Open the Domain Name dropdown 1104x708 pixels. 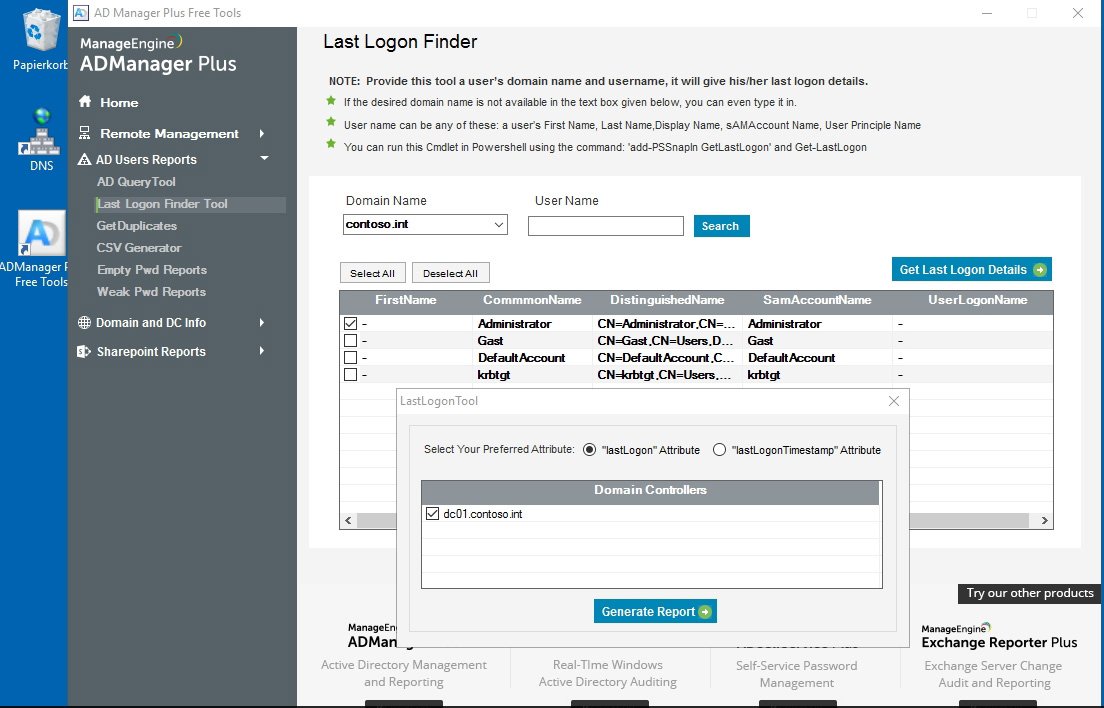tap(498, 225)
